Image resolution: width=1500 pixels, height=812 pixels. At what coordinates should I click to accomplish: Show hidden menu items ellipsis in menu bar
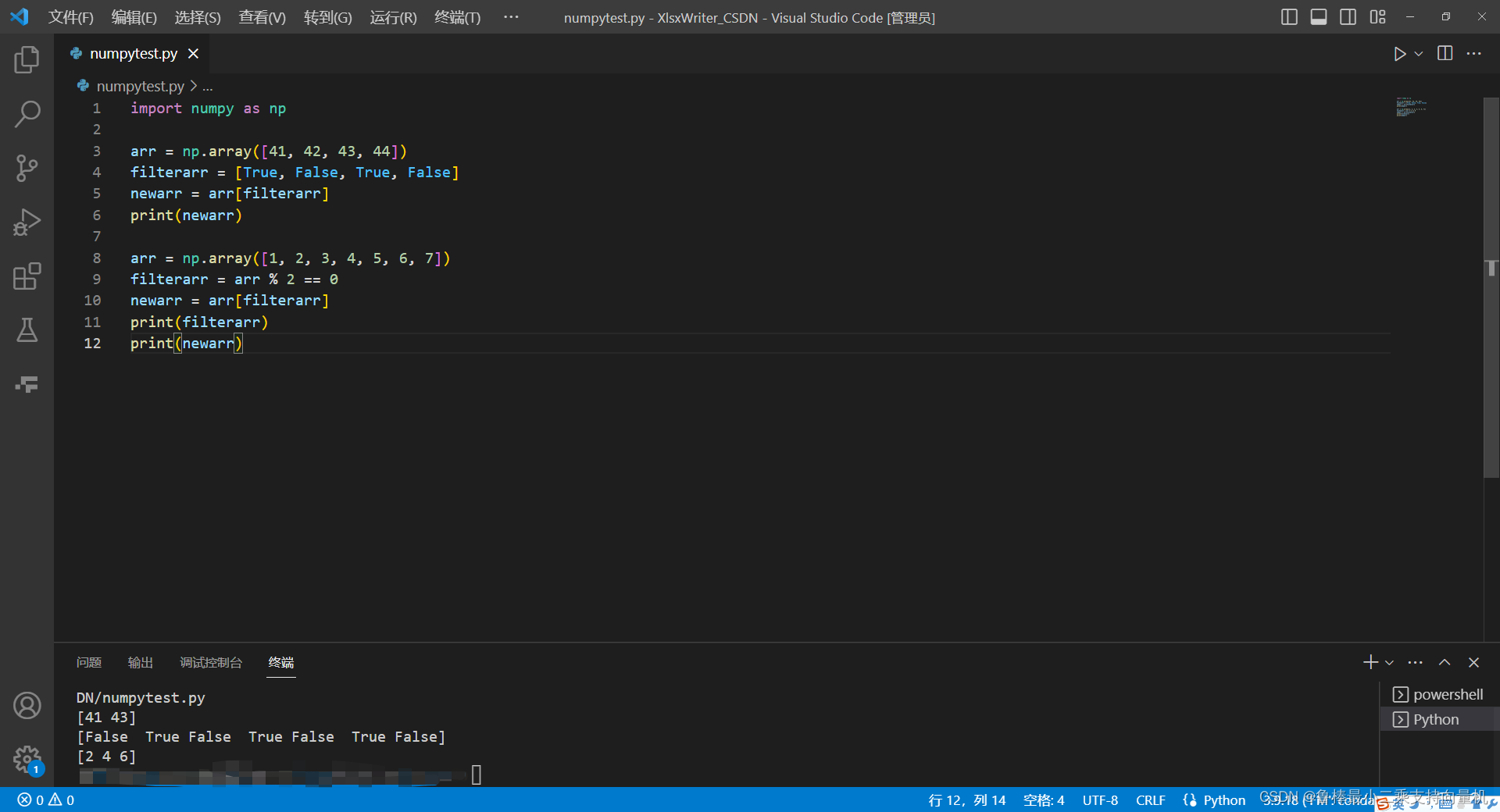[x=511, y=16]
